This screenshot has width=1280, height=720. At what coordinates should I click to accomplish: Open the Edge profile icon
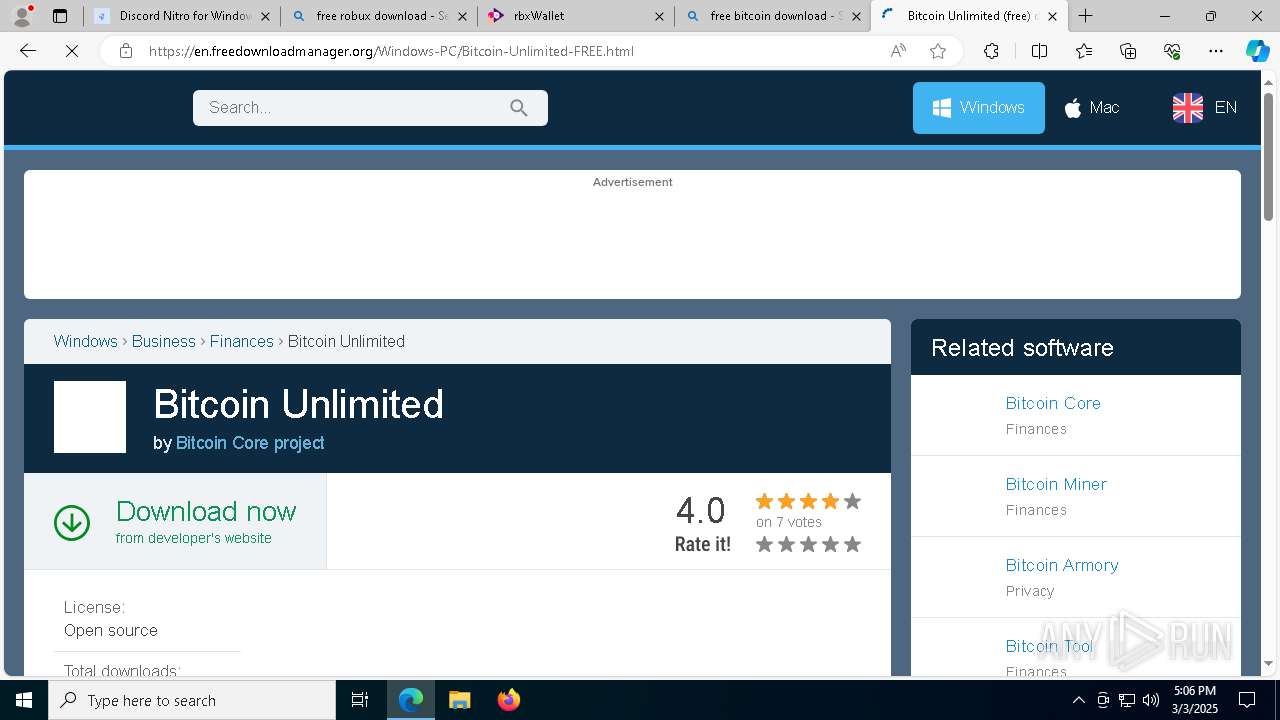(x=22, y=16)
